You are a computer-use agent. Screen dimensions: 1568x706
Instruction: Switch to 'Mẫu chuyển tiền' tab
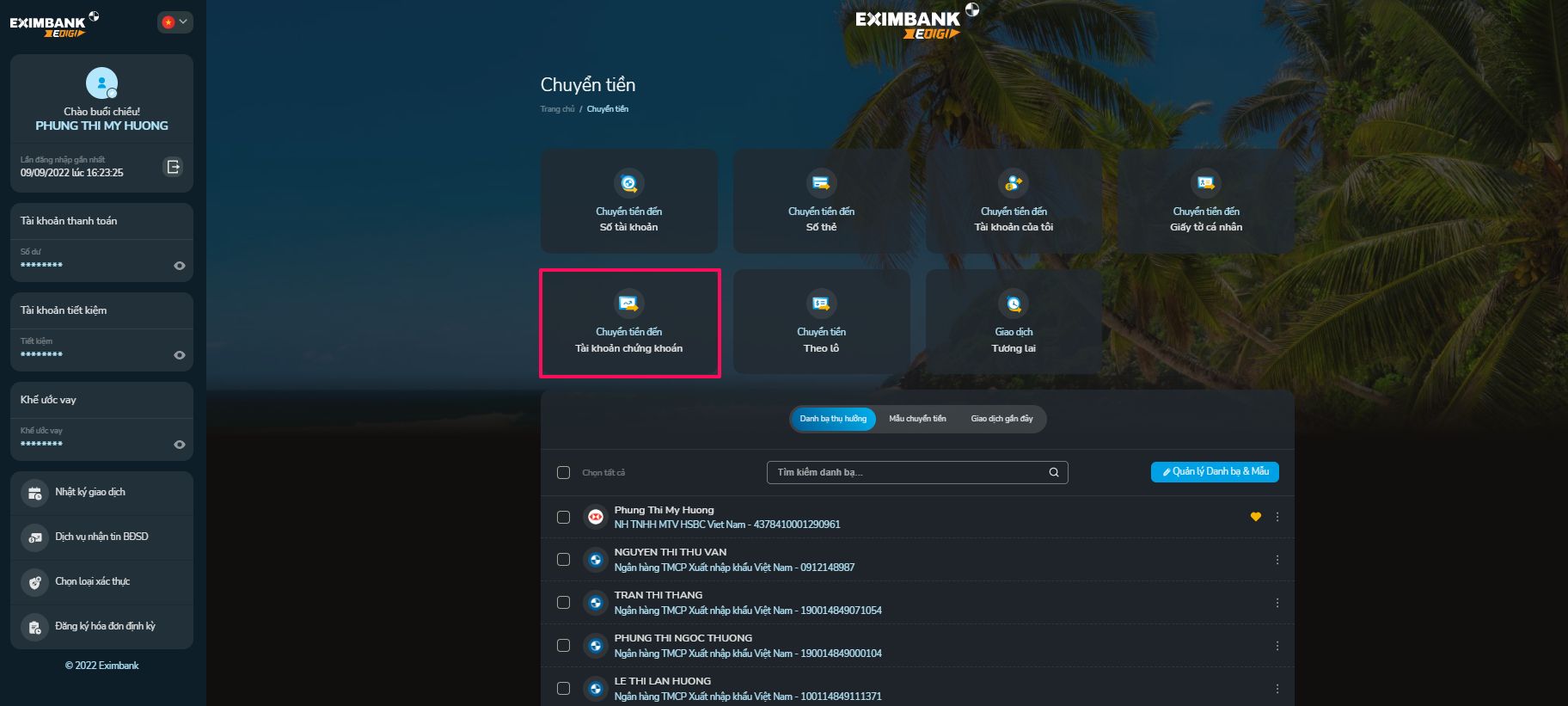(917, 419)
